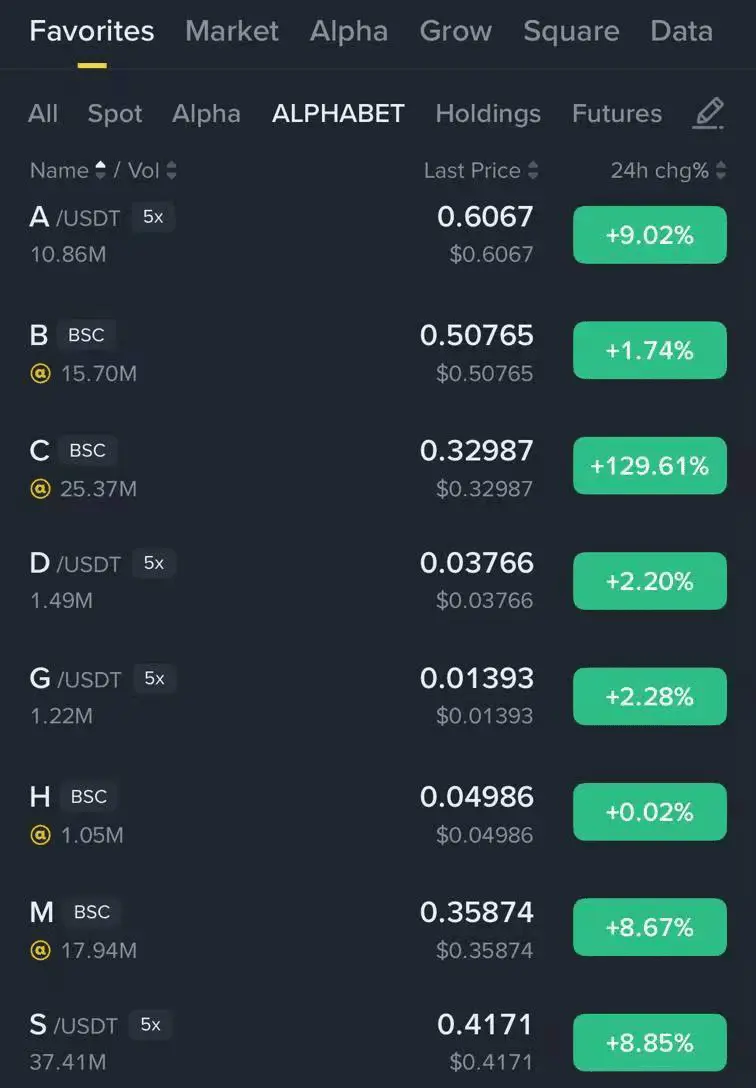Open the D/USDT trading pair row
Viewport: 756px width, 1088px height.
pos(378,581)
